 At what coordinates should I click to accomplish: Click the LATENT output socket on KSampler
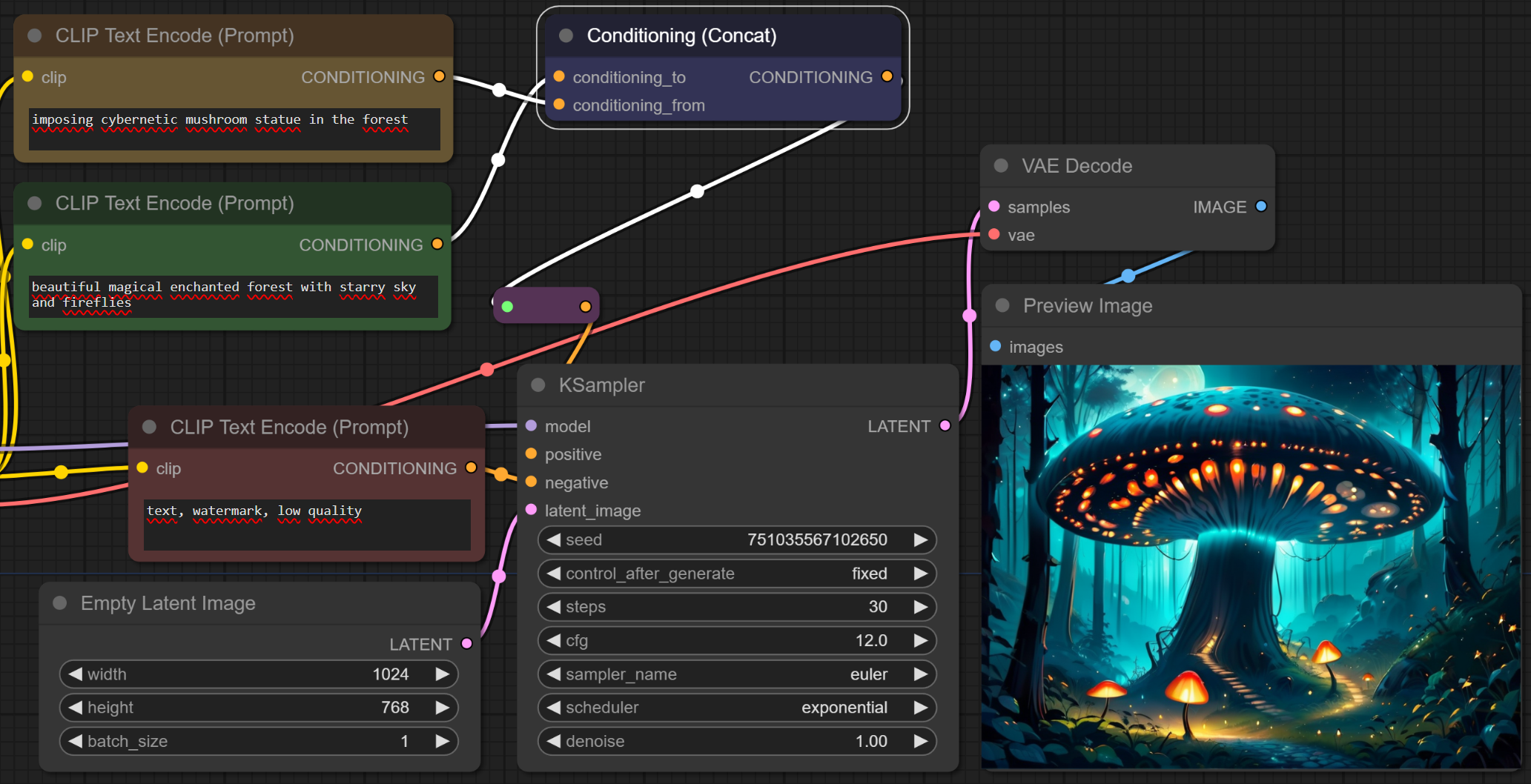point(945,426)
